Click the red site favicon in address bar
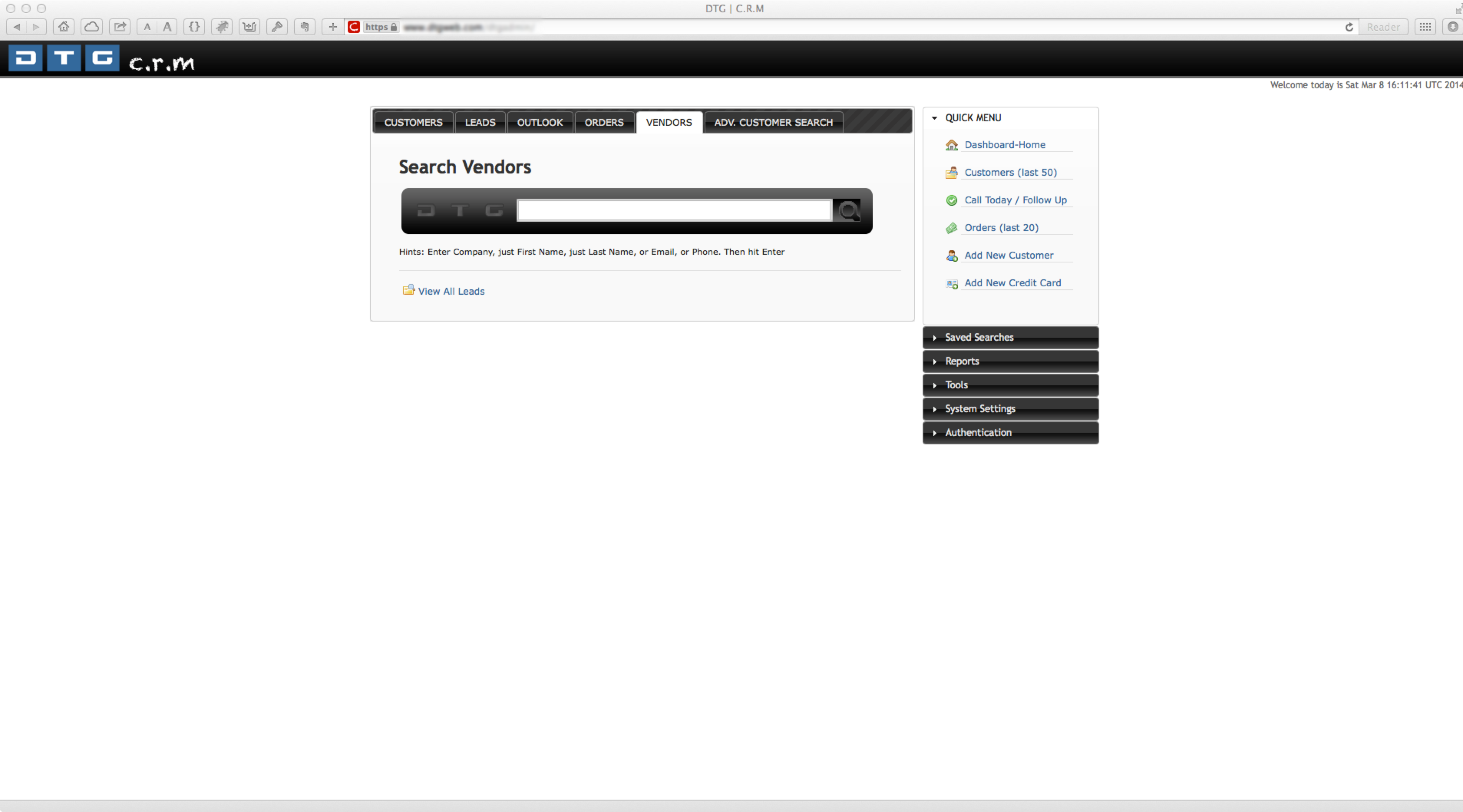 [354, 27]
